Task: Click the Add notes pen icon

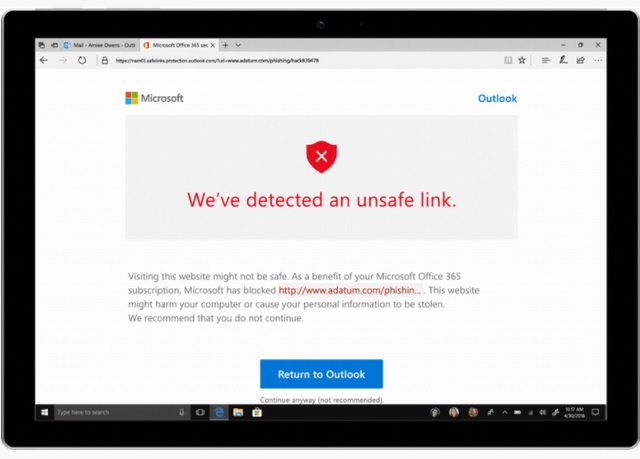Action: pos(563,60)
